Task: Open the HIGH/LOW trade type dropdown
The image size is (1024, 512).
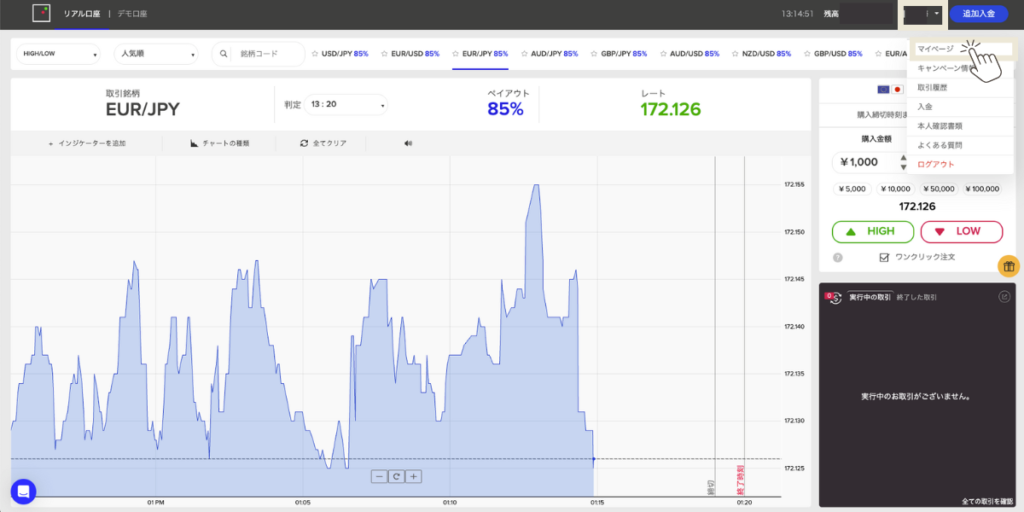Action: coord(60,54)
